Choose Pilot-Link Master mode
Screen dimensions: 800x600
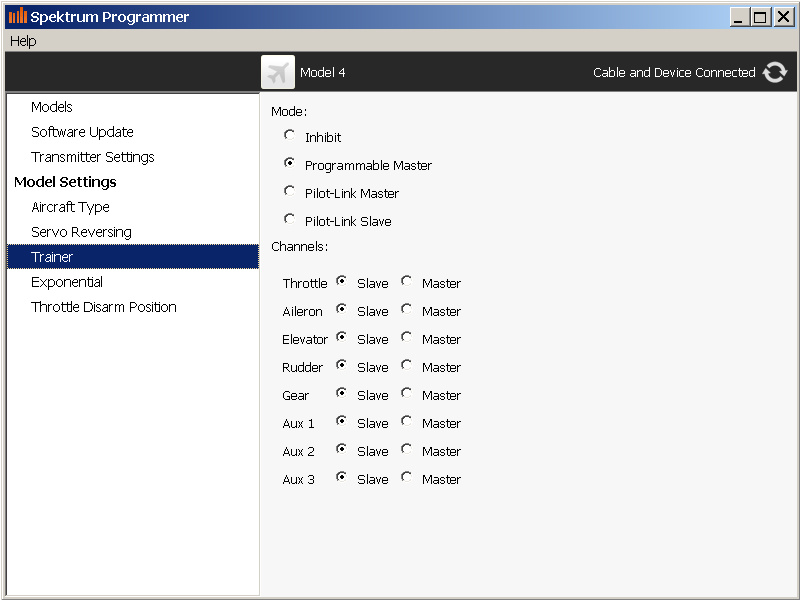point(289,191)
